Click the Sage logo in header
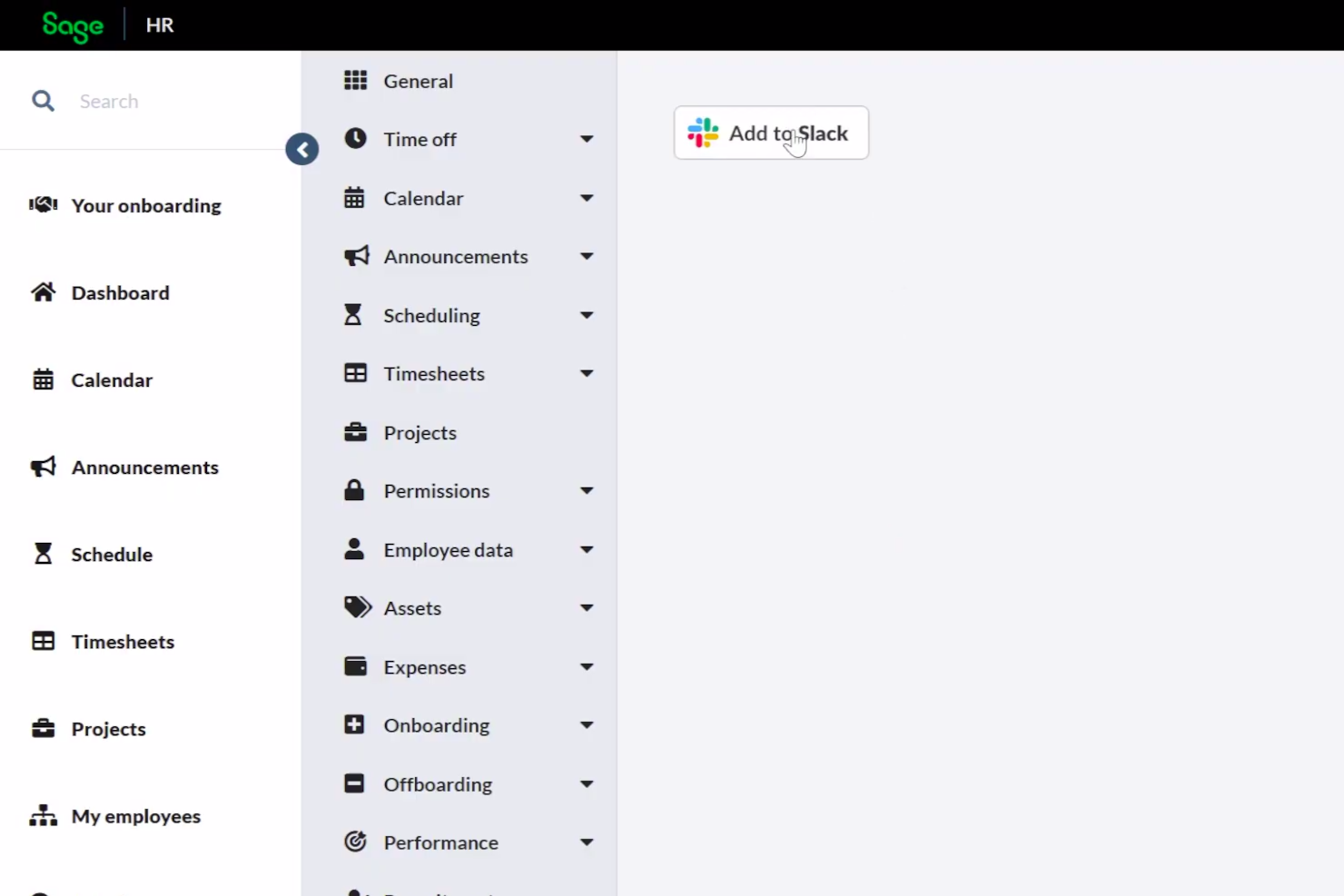 (x=73, y=25)
